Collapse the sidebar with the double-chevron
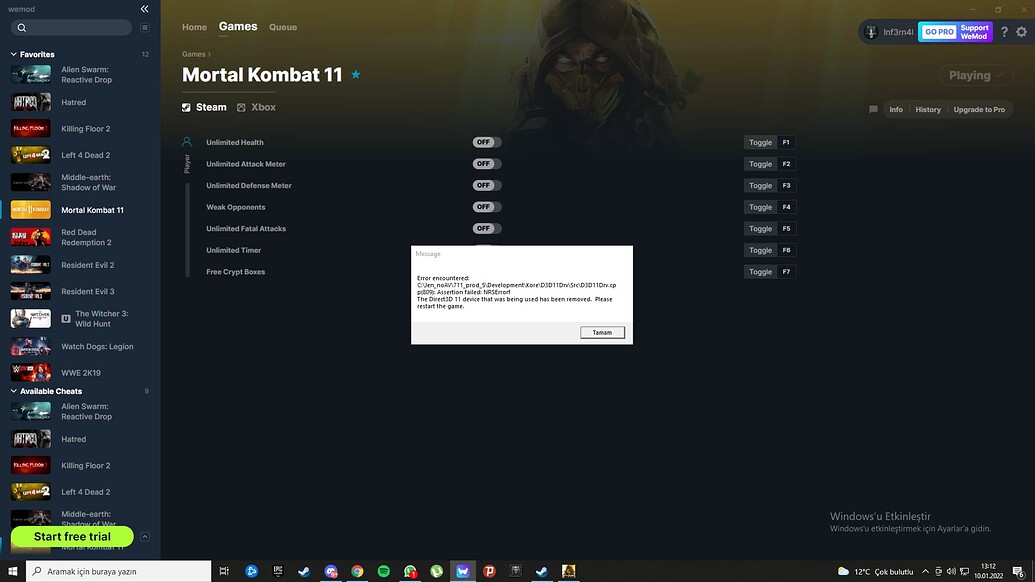The image size is (1035, 582). [x=144, y=8]
